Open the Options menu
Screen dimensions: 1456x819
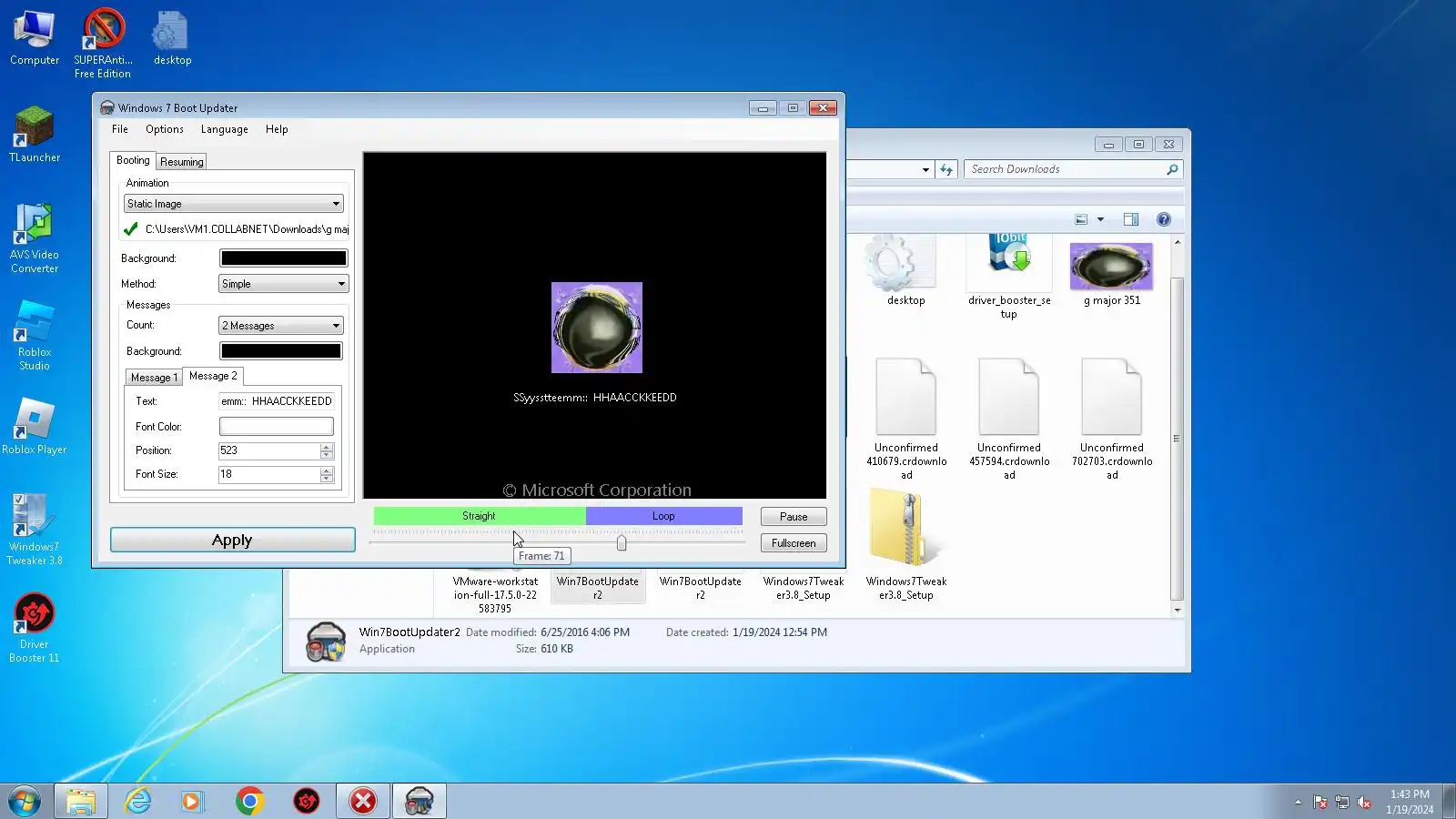(x=165, y=129)
